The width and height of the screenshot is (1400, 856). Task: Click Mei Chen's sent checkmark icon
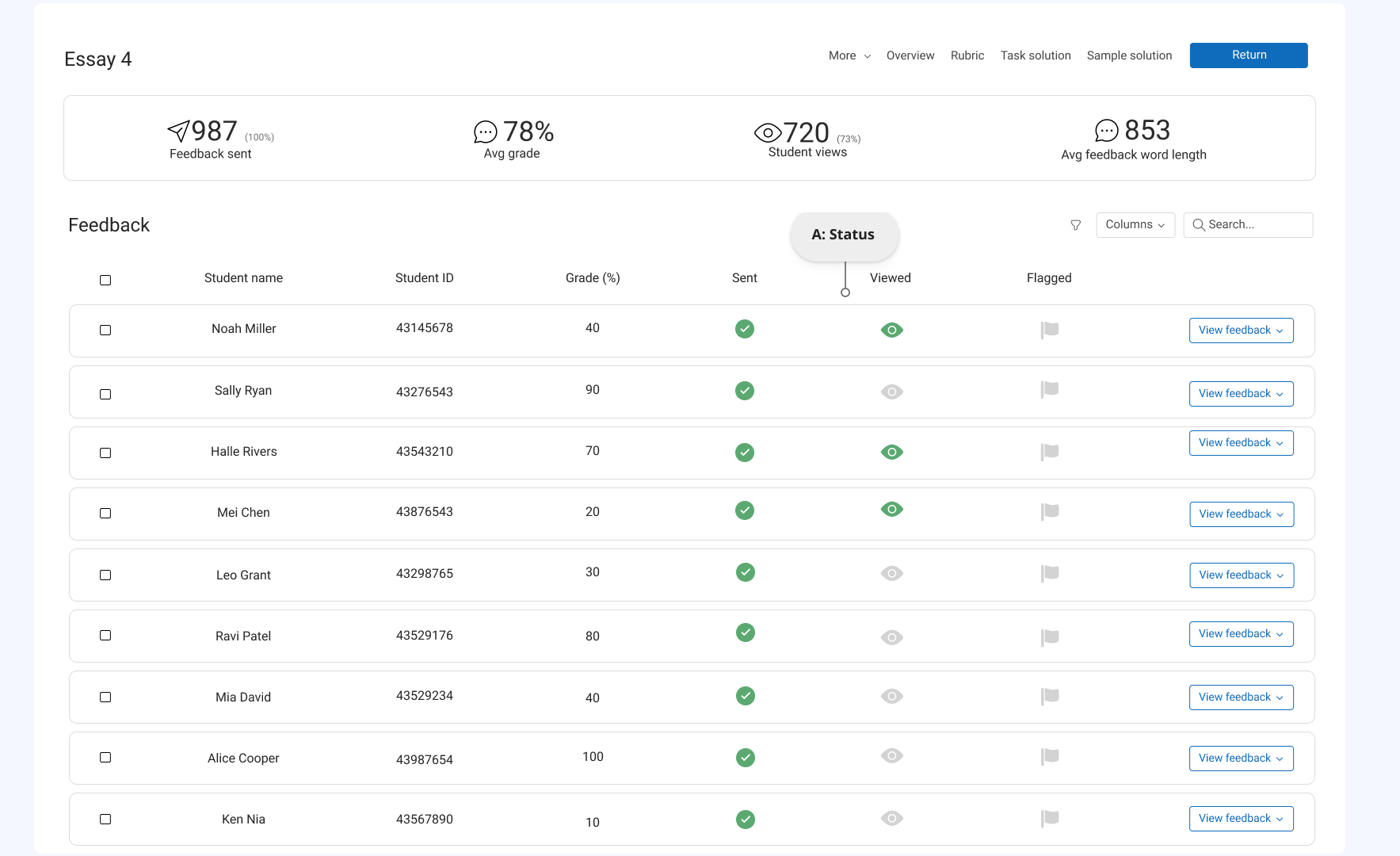point(745,510)
